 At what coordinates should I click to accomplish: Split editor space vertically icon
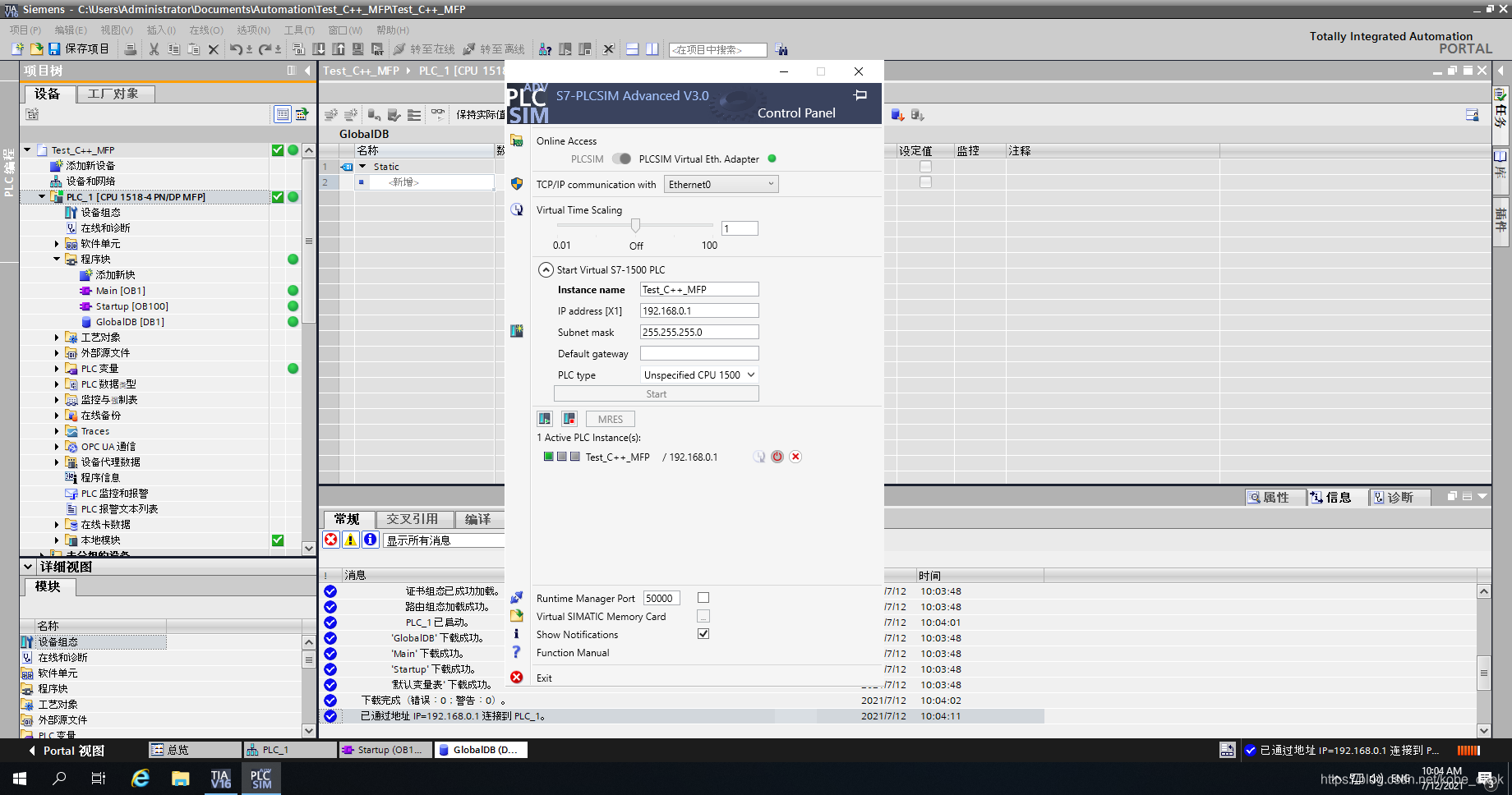click(x=652, y=49)
